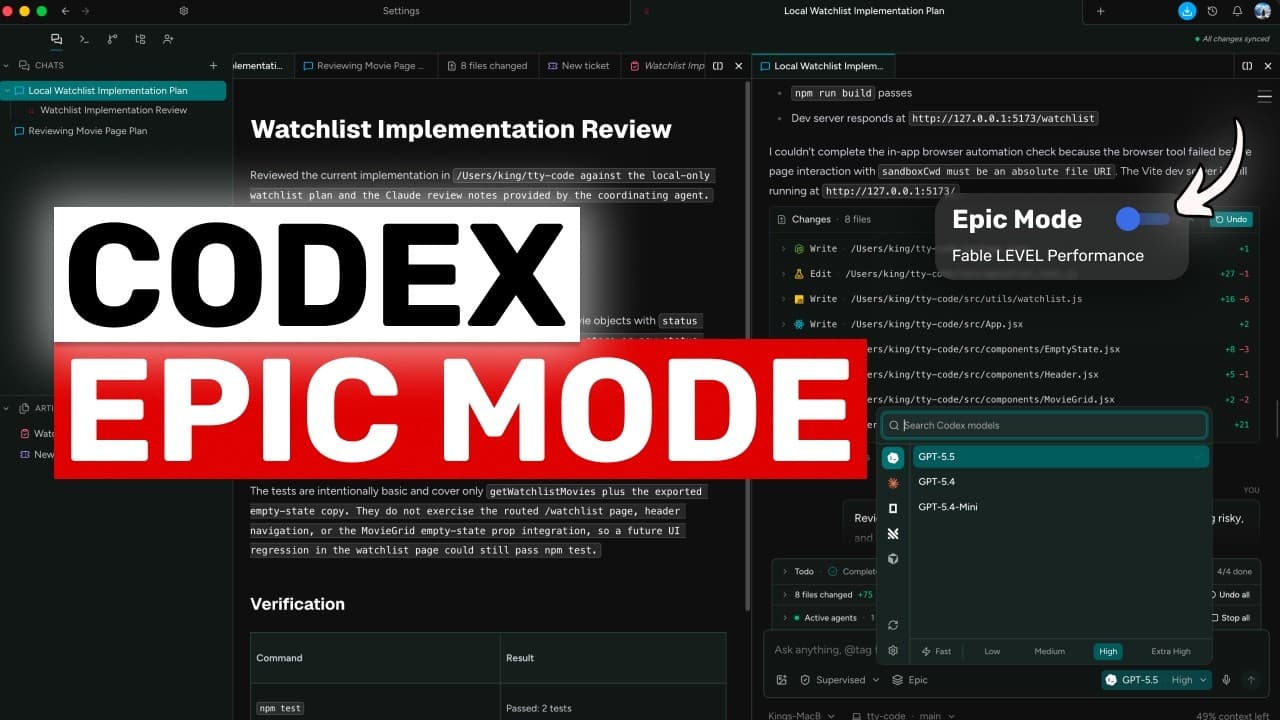1280x720 pixels.
Task: Open model picker settings gear icon
Action: point(893,650)
